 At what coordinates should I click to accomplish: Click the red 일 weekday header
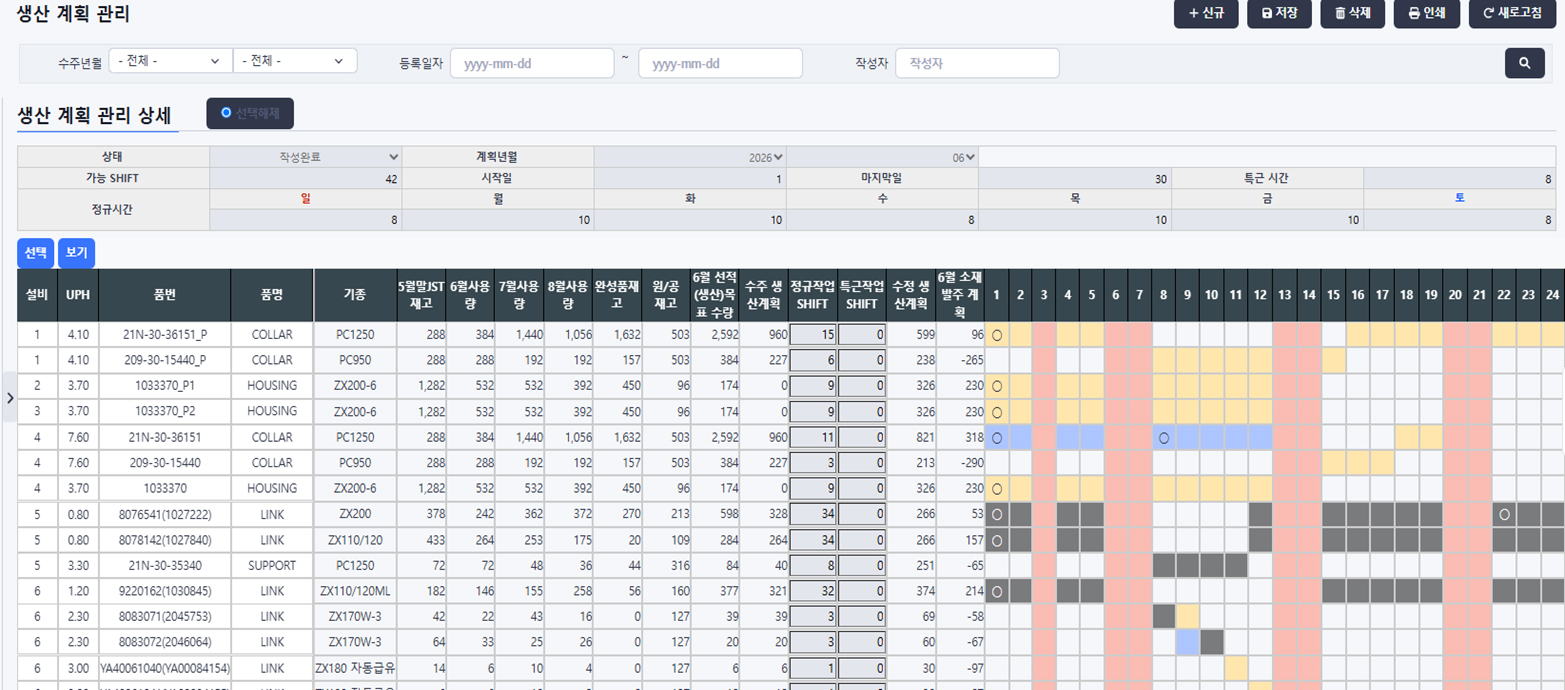306,199
